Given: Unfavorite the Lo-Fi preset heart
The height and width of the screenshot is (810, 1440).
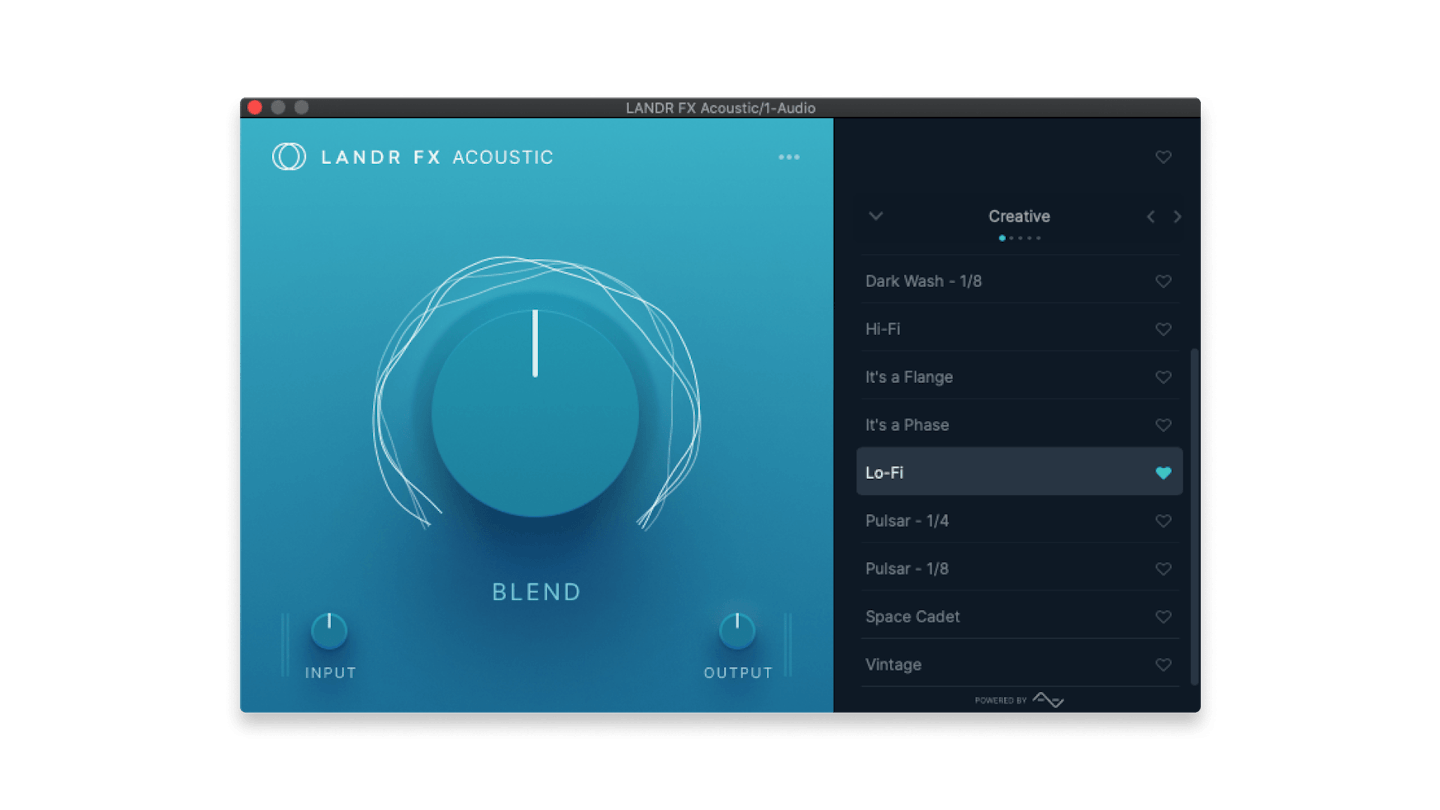Looking at the screenshot, I should click(1163, 473).
